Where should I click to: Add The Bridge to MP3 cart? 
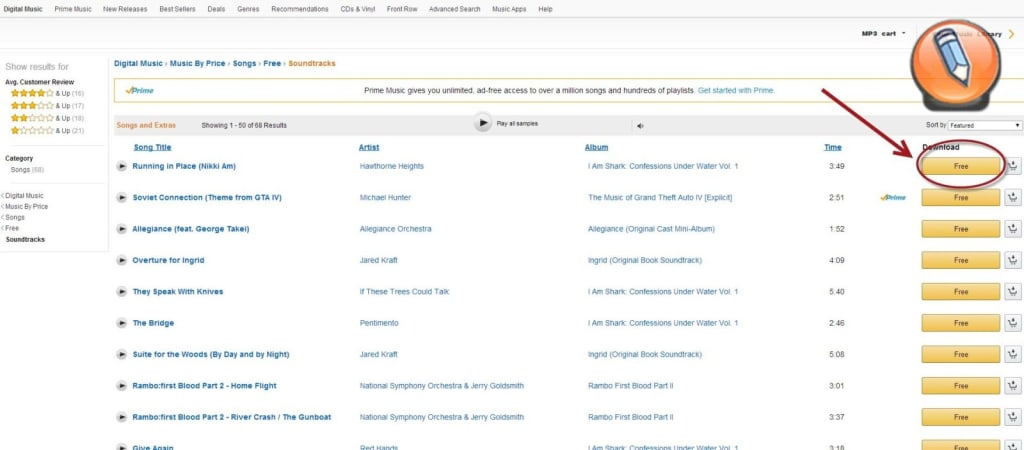click(1013, 323)
